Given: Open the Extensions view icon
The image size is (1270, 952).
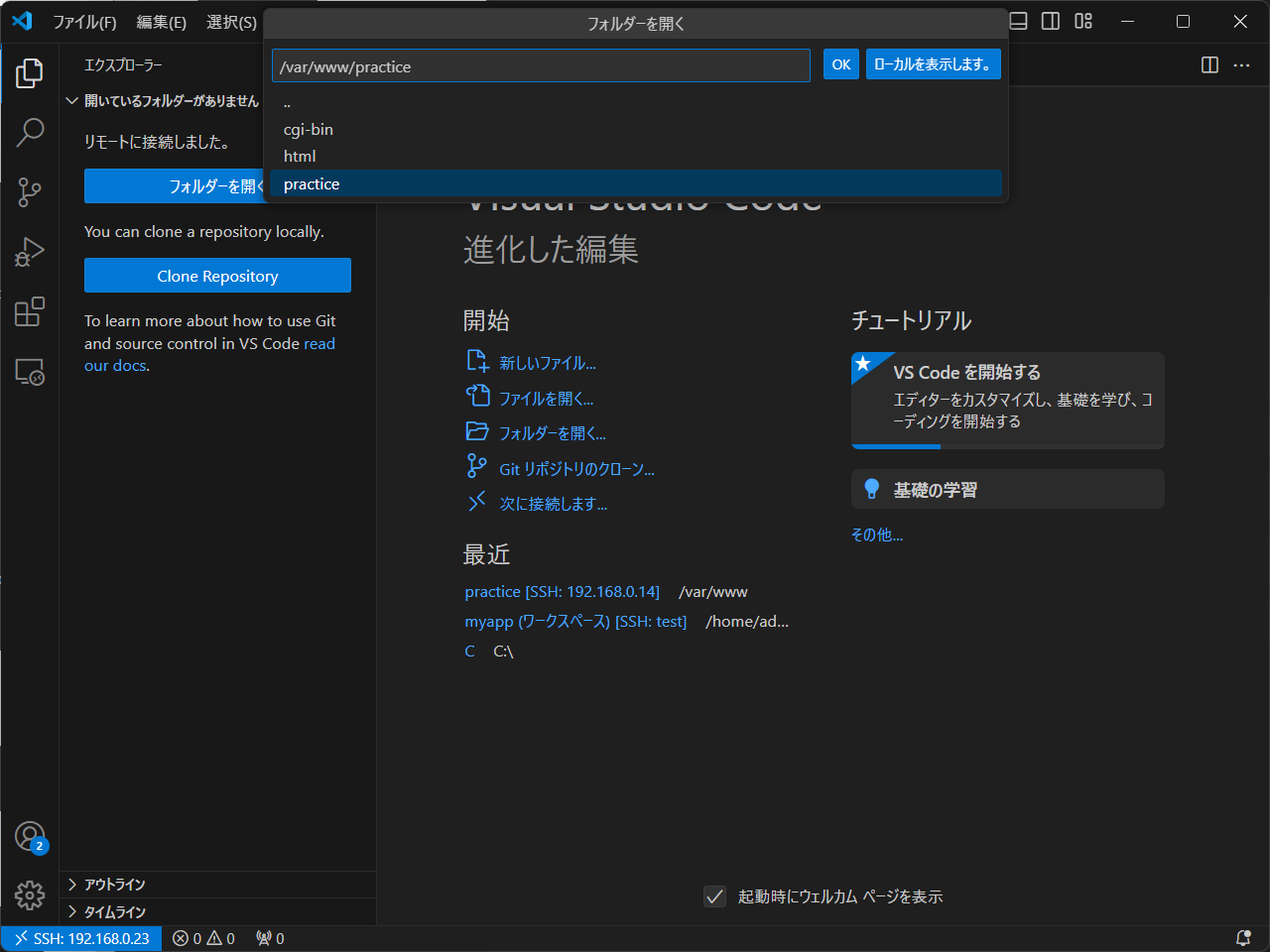Looking at the screenshot, I should (30, 311).
